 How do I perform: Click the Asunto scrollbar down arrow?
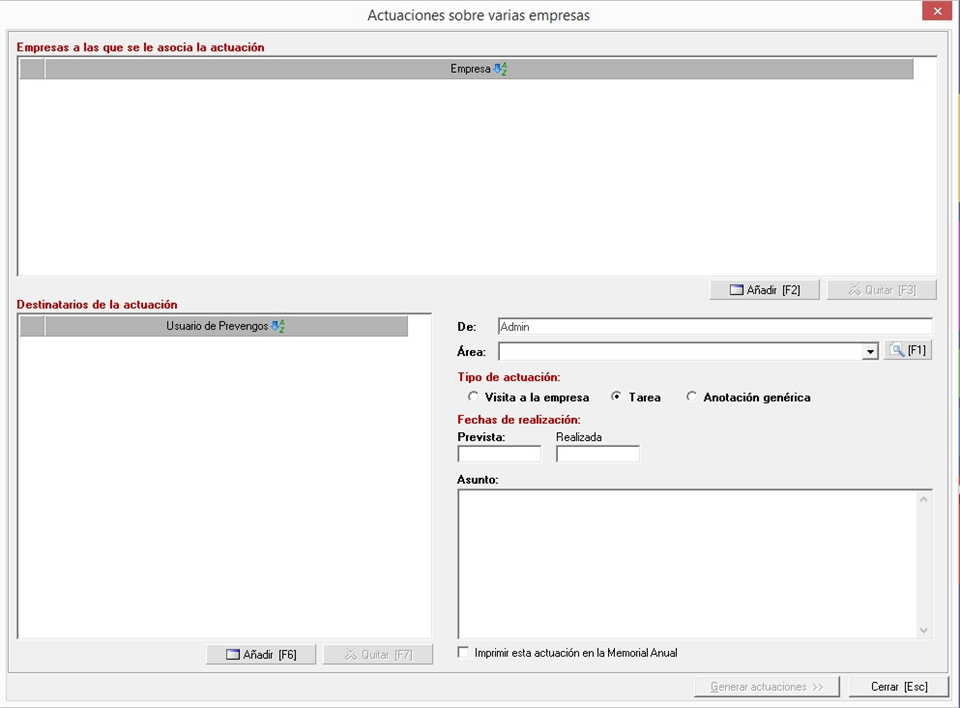pyautogui.click(x=924, y=630)
